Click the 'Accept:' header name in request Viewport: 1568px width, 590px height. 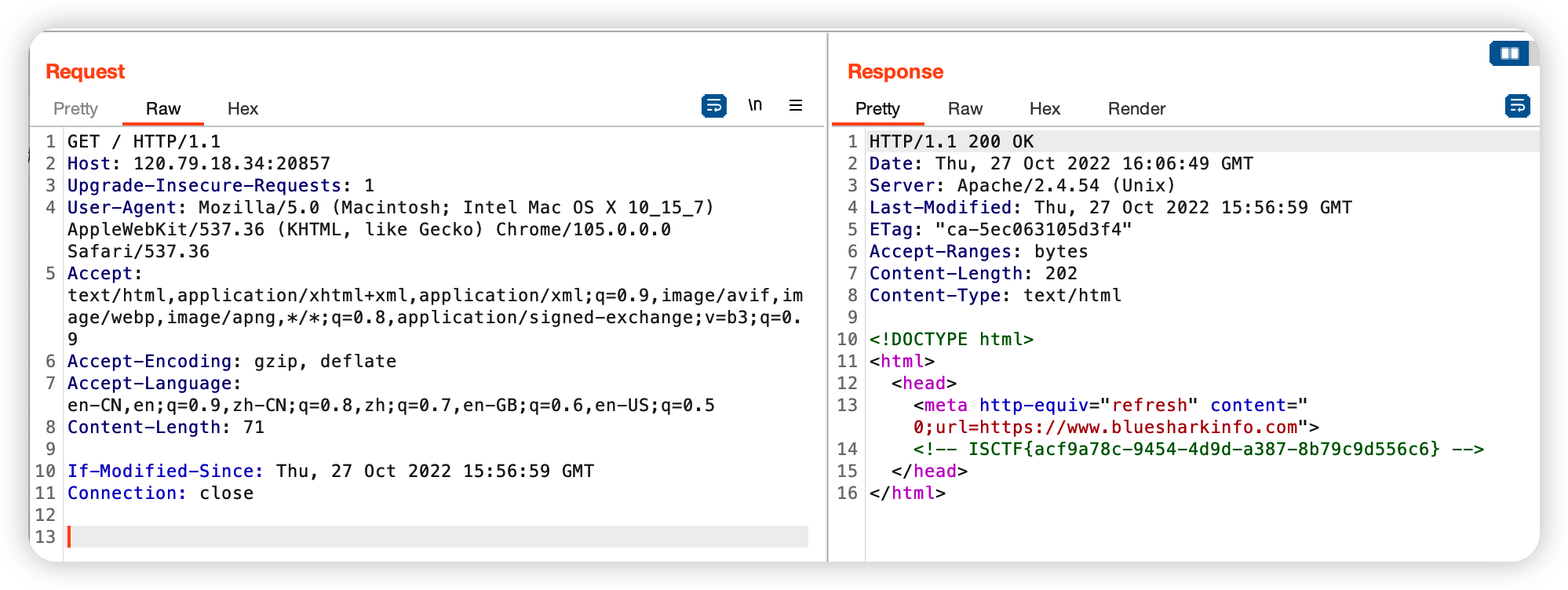(x=104, y=273)
